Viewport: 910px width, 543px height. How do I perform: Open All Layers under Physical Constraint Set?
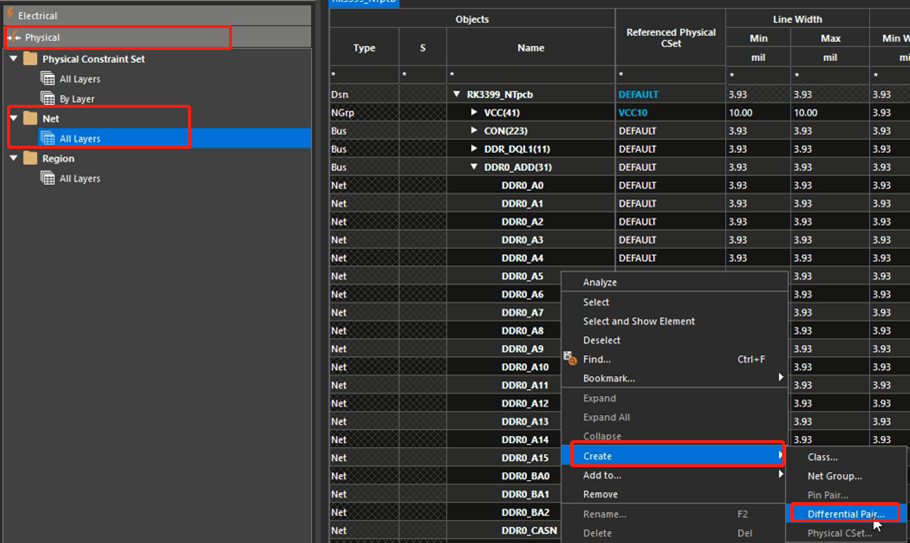[x=80, y=79]
